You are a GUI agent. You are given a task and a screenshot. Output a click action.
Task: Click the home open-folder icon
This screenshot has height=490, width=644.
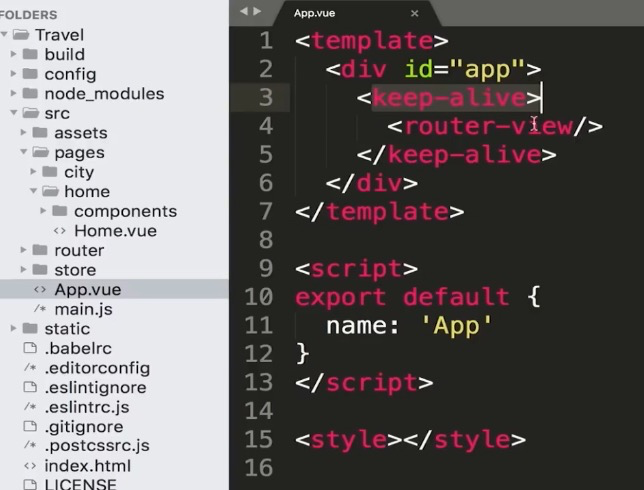[51, 191]
